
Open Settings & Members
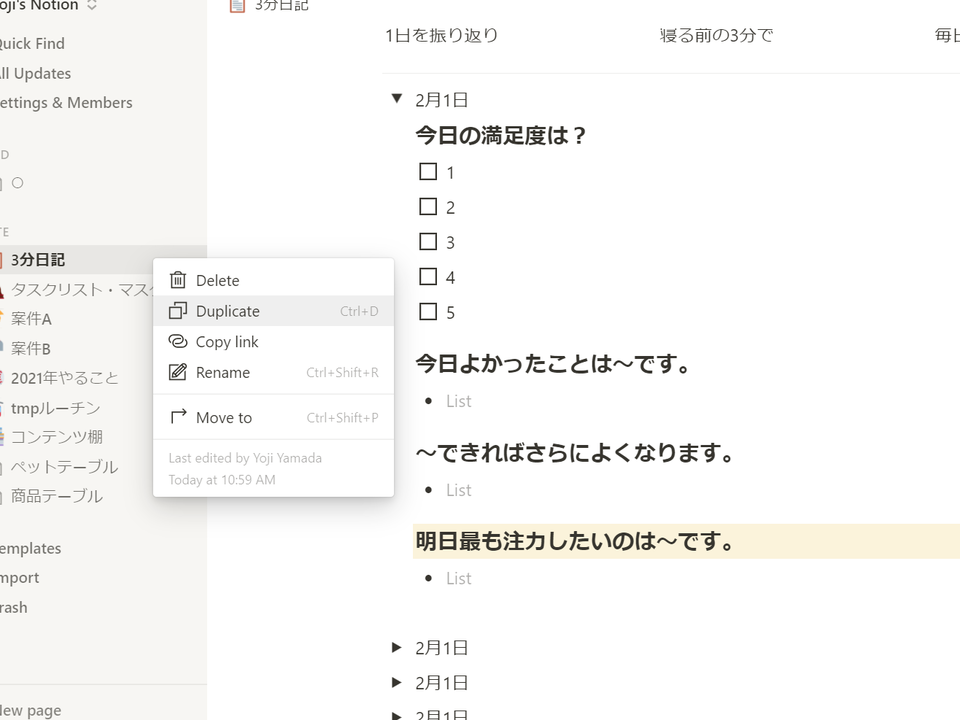66,102
